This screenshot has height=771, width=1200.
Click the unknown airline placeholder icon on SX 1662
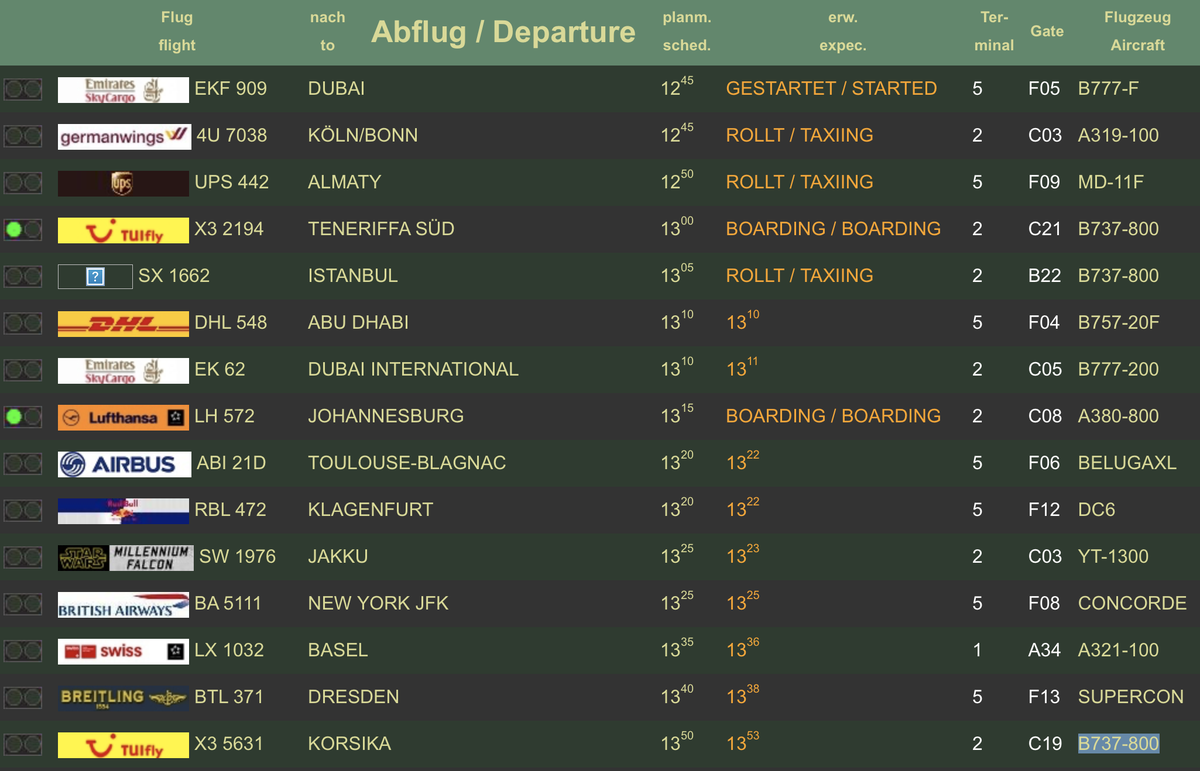(96, 277)
